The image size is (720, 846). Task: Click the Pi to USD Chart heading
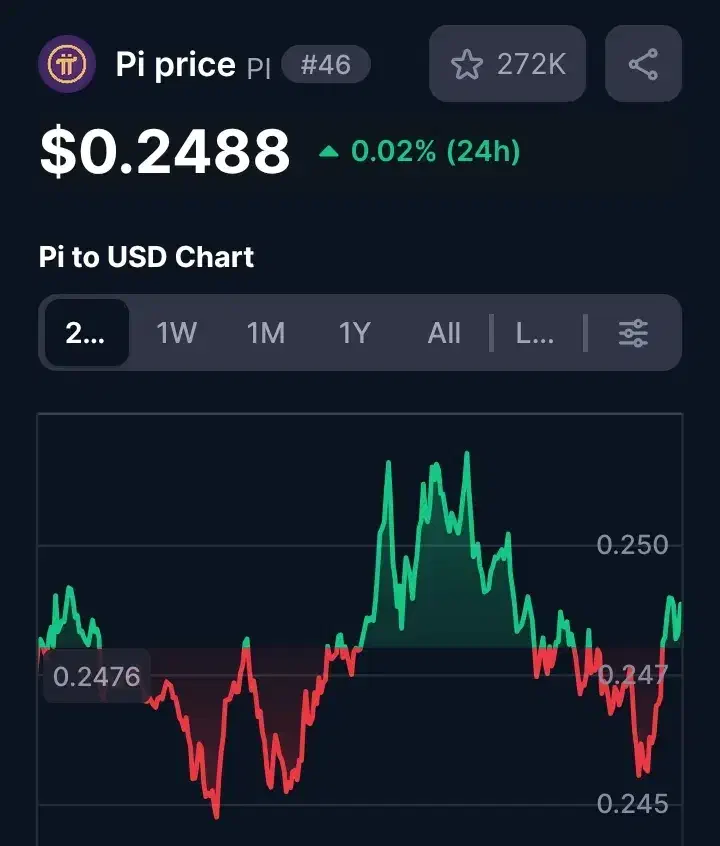147,257
